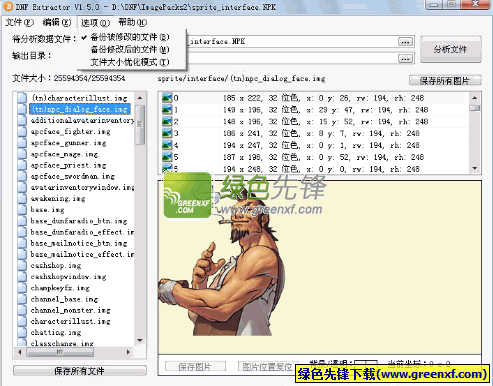Click file list vertical scrollbar thumb
Screen dimensions: 493x386
(140, 125)
